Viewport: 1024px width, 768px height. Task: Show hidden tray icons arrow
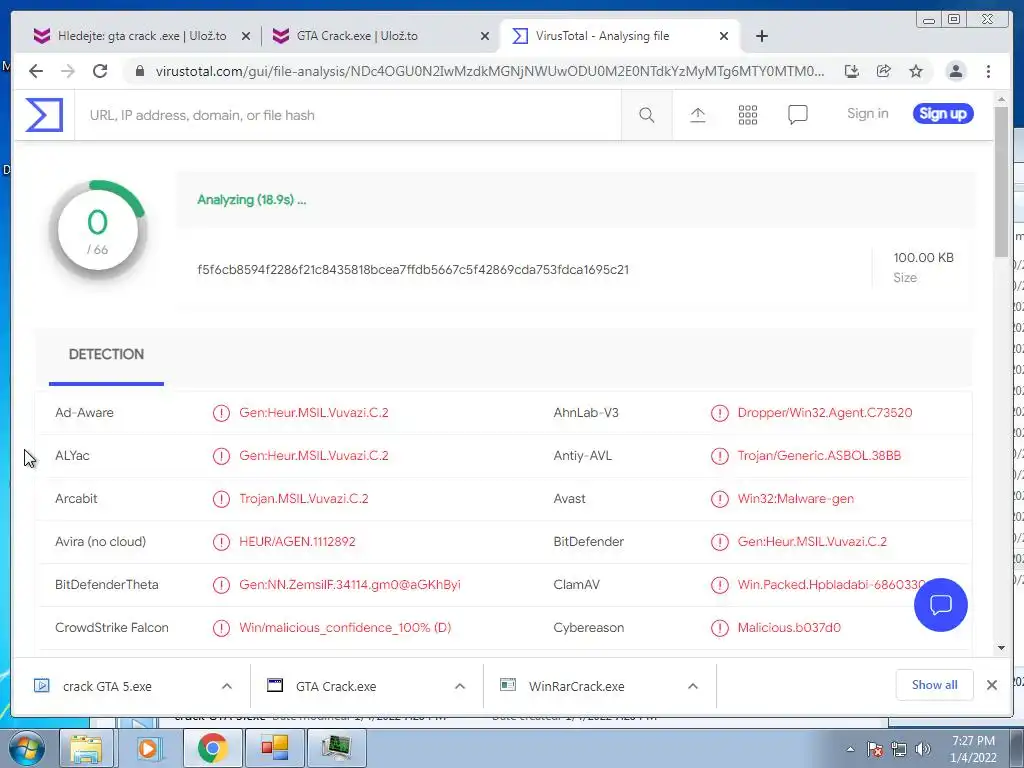point(850,749)
